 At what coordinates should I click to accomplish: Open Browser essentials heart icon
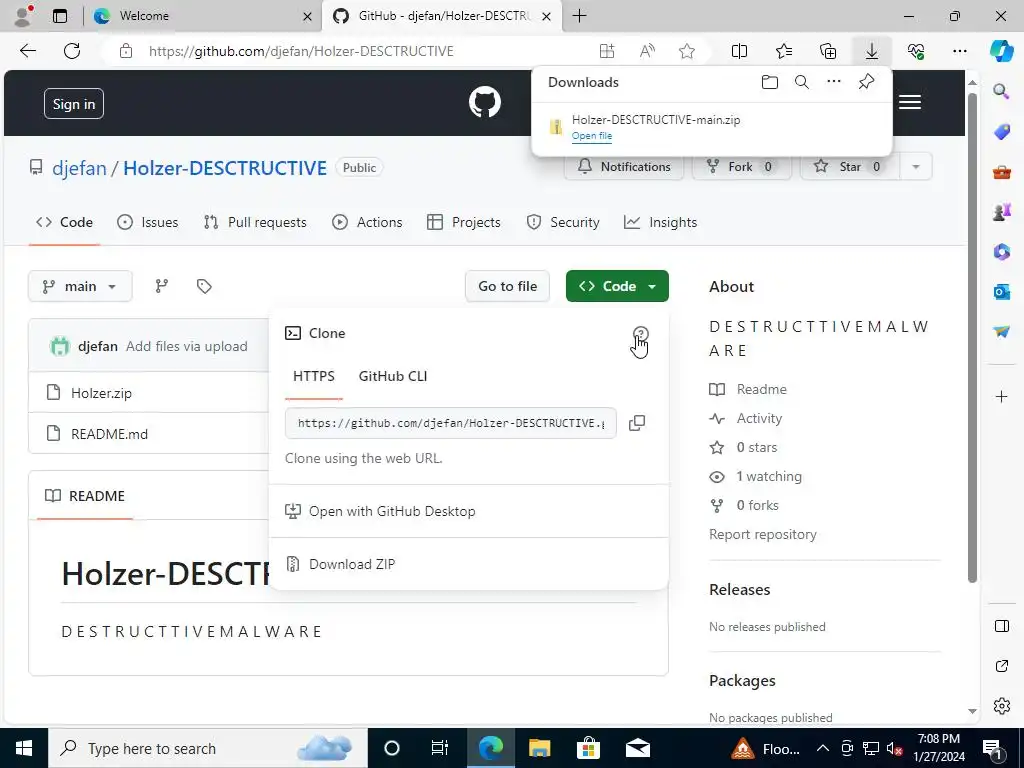[x=916, y=51]
